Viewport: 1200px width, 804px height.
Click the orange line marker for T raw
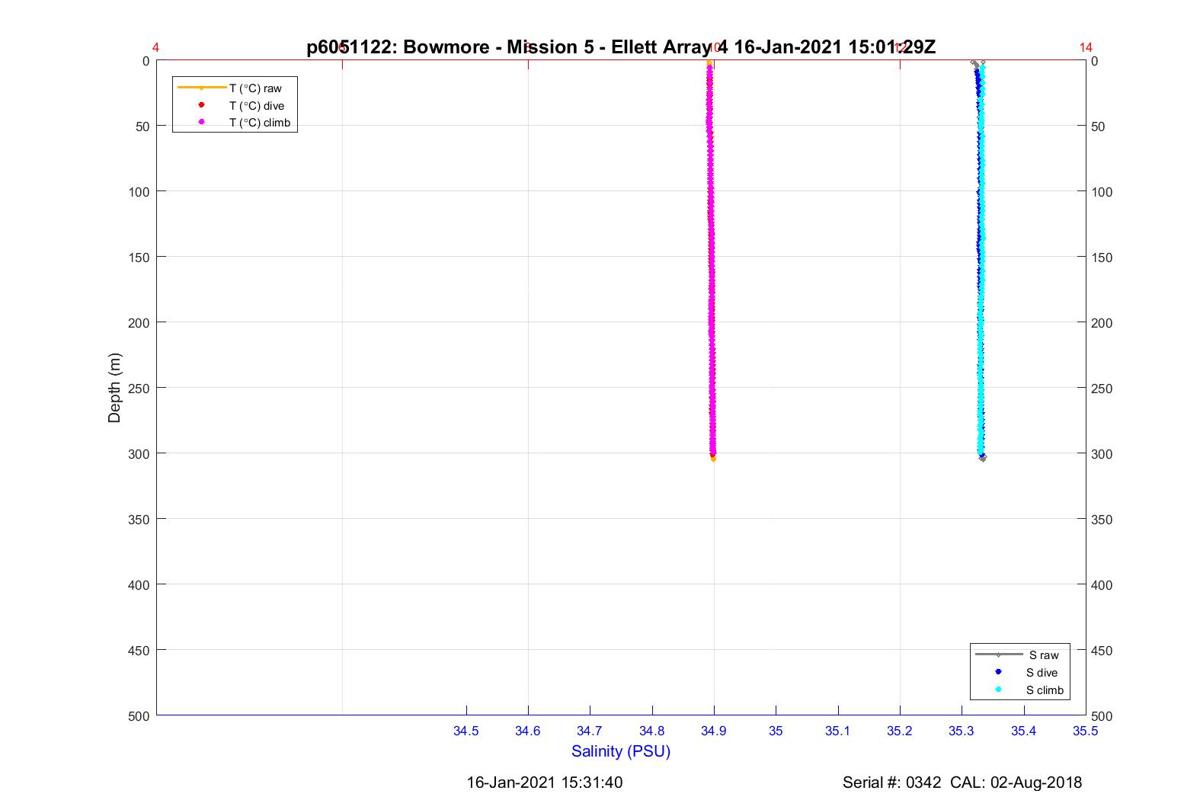coord(201,88)
